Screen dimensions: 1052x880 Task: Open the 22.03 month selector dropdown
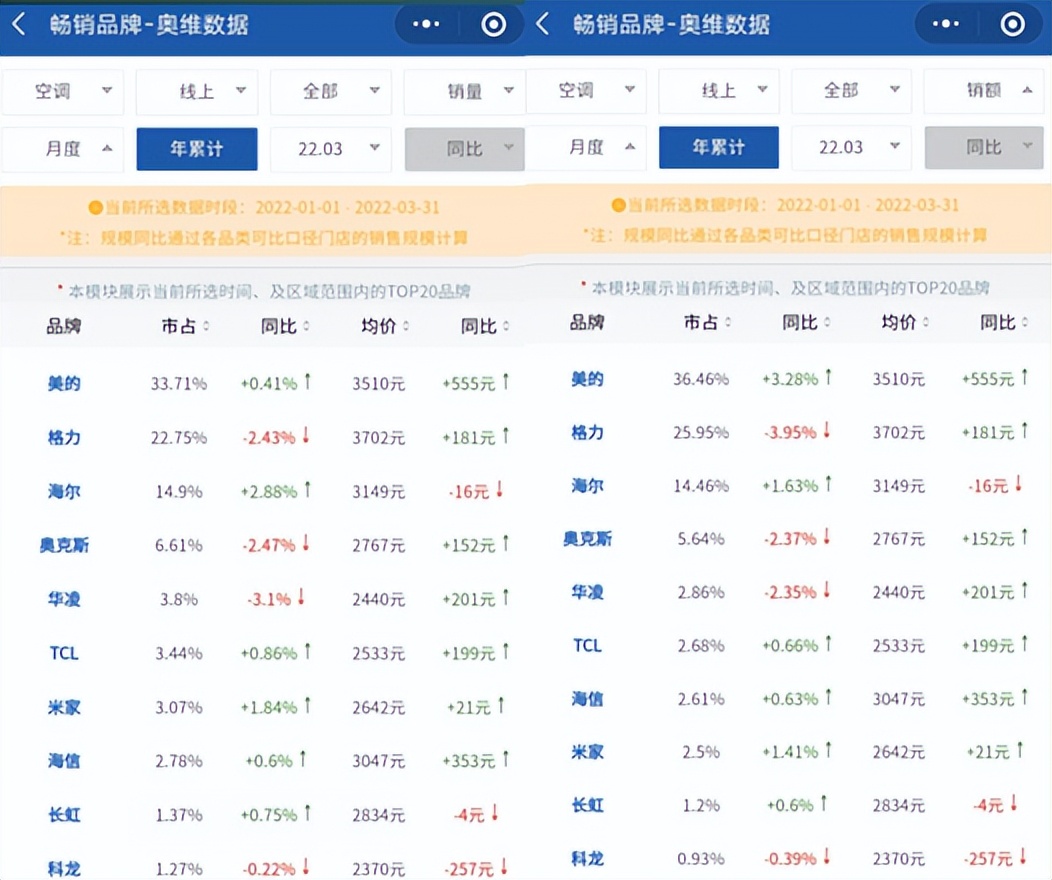coord(330,147)
